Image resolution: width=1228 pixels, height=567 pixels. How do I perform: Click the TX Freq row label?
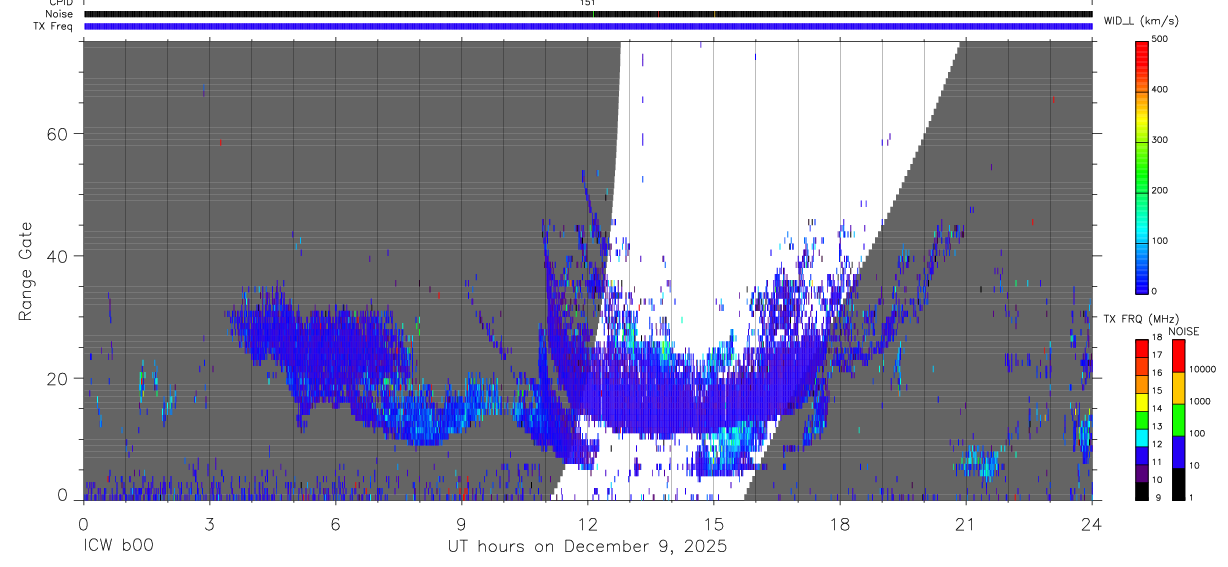point(54,26)
